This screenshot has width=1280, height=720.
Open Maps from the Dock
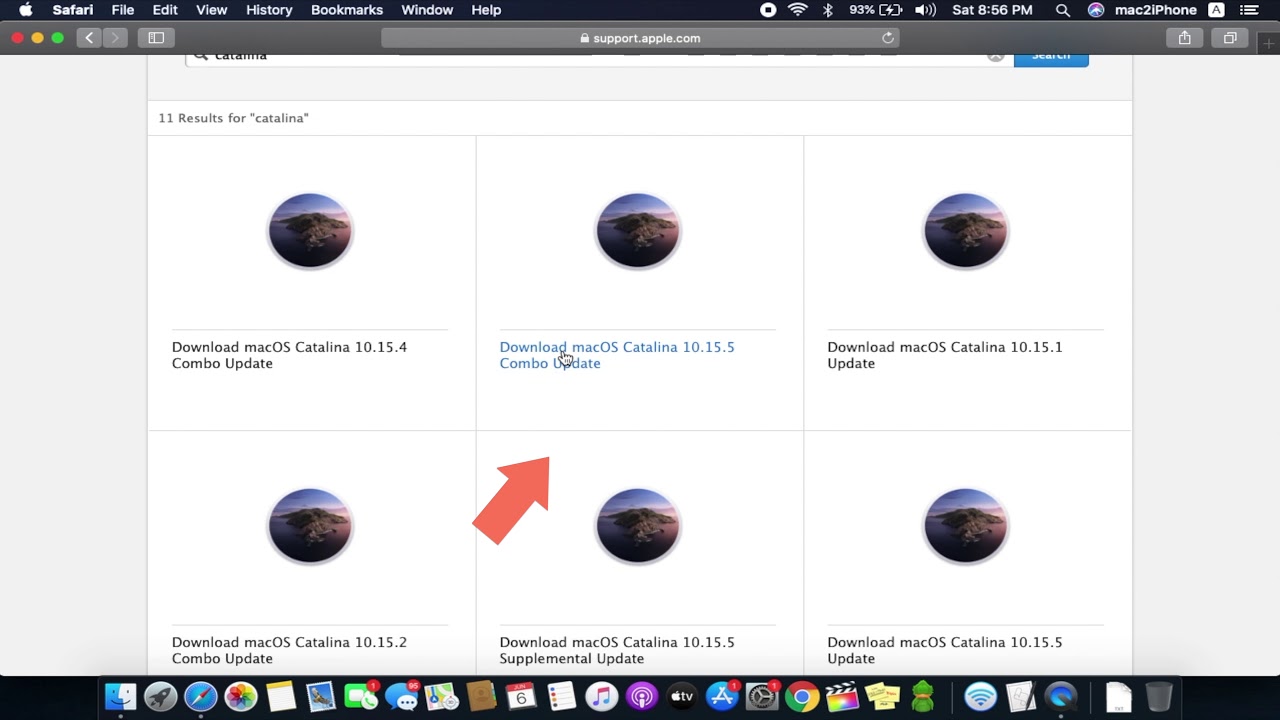[x=441, y=696]
